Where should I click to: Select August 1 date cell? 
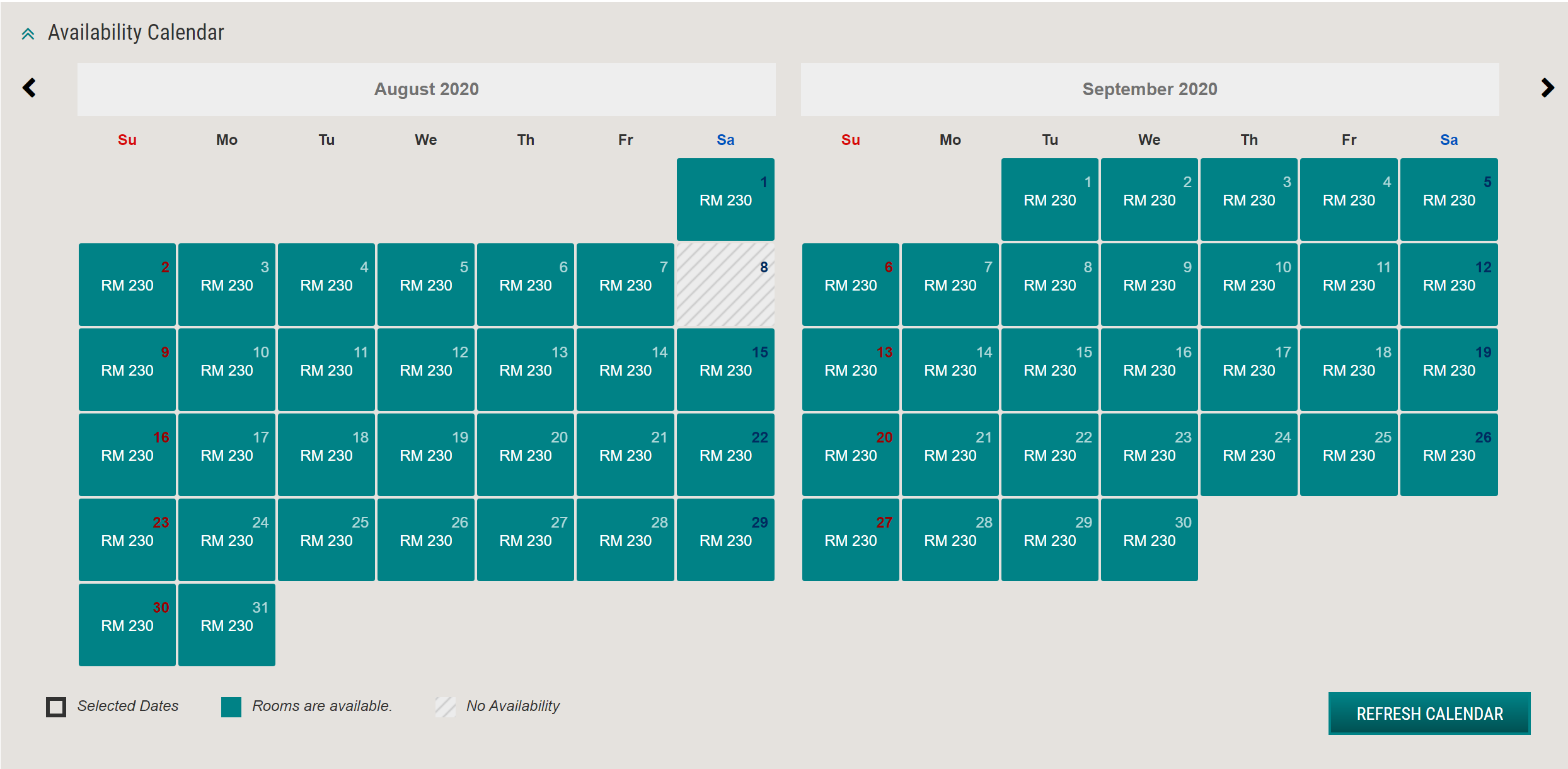[725, 199]
